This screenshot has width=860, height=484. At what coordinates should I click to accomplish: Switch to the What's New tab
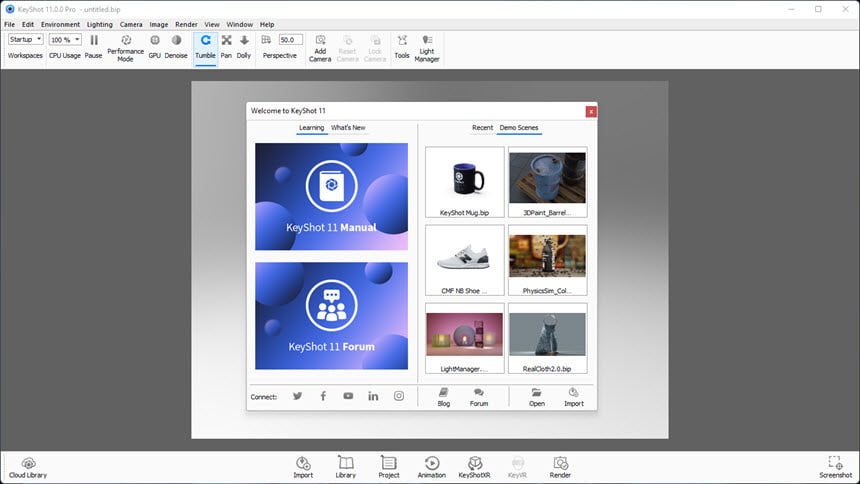(348, 128)
